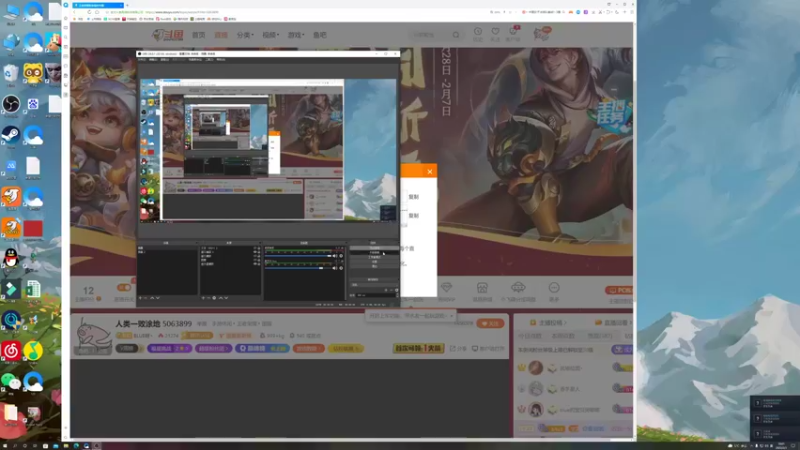
Task: Move source up with OBS Sources up arrow
Action: (x=220, y=298)
